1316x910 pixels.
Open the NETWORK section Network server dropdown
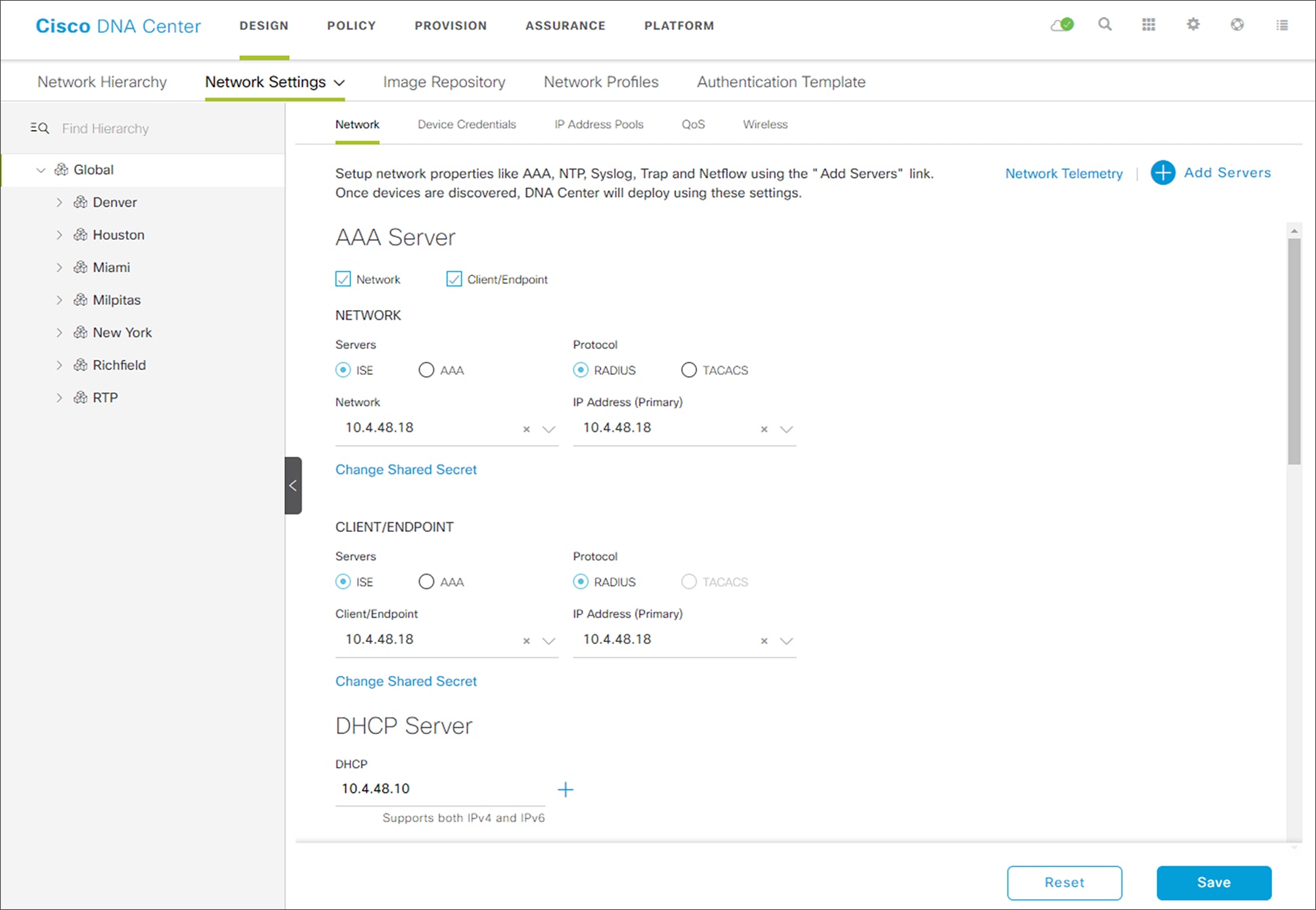tap(548, 429)
